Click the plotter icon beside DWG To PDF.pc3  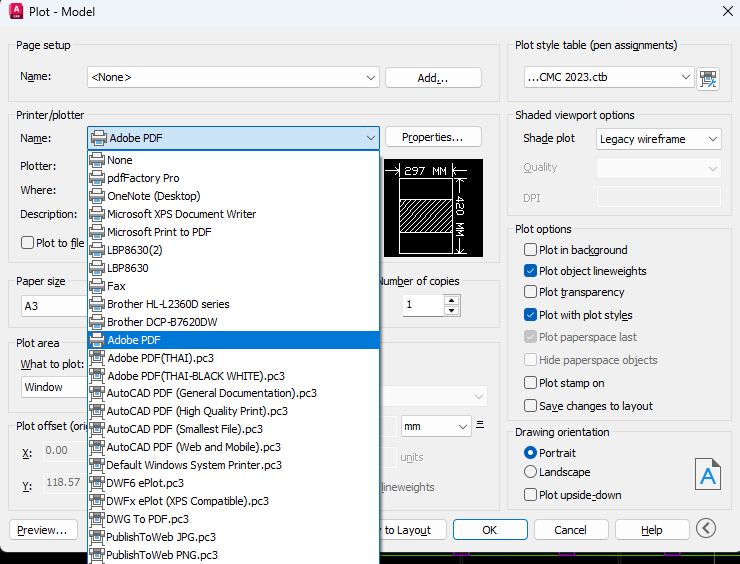[x=97, y=519]
